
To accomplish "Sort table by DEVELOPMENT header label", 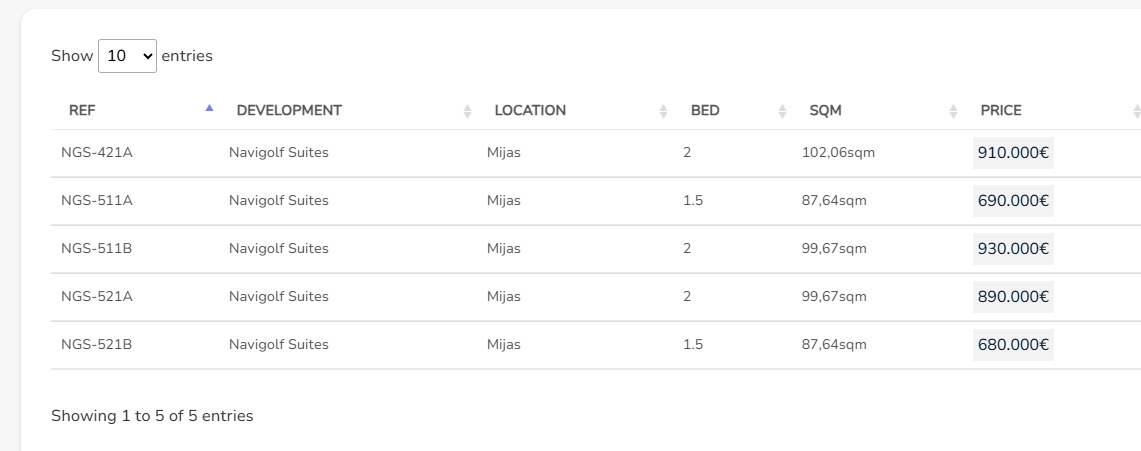I will pos(289,111).
